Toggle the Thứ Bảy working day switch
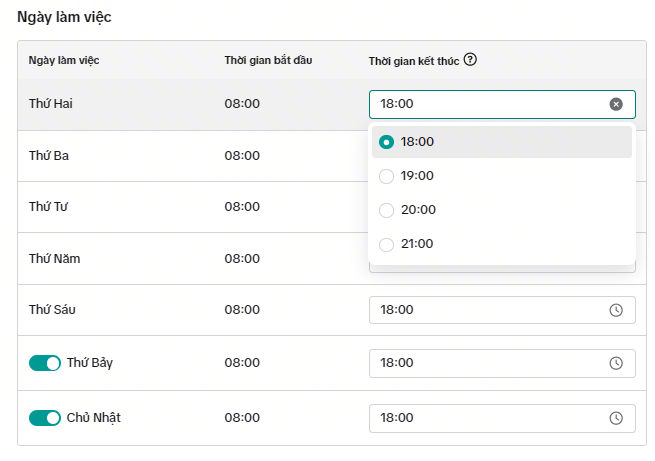The width and height of the screenshot is (655, 461). 45,363
